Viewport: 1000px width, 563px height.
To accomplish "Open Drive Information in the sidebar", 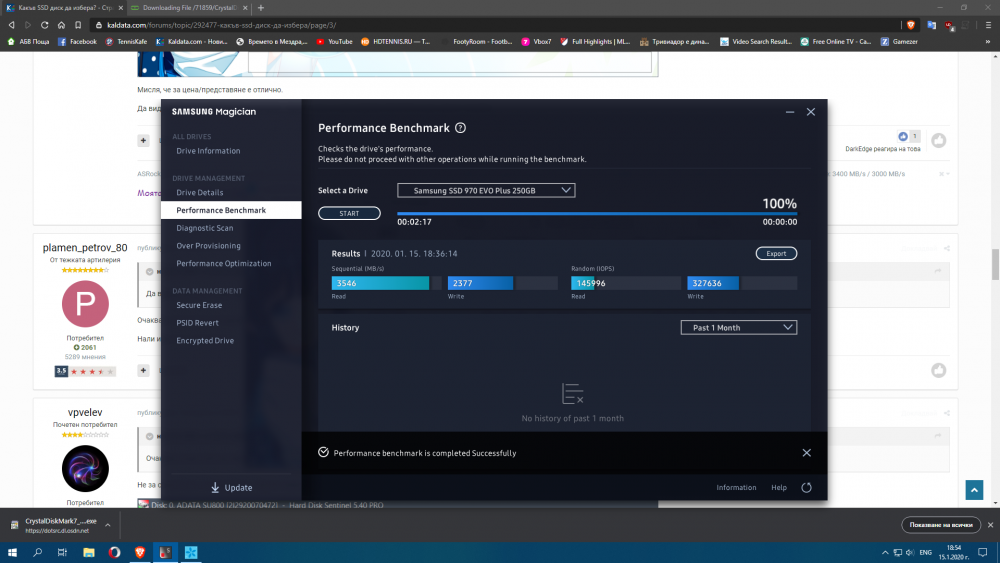I will (208, 151).
